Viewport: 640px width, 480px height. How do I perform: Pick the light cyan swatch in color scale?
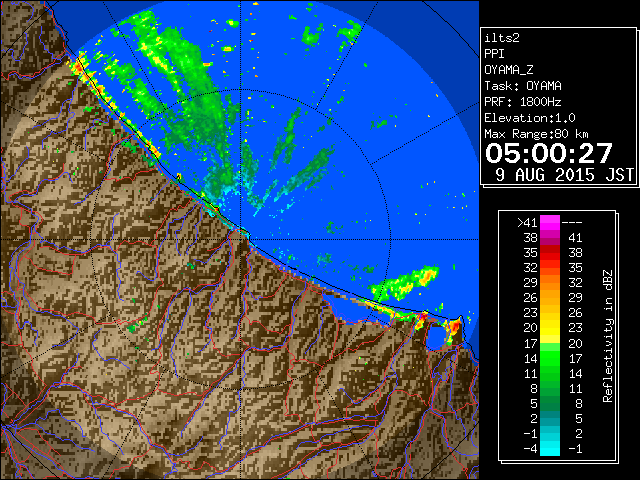coord(550,449)
